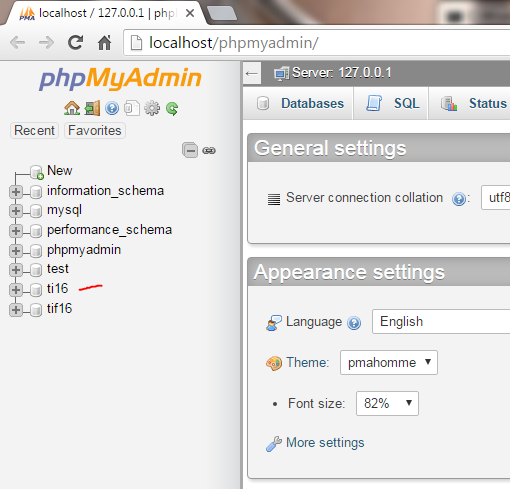Select the phpmyadmin database name
Image resolution: width=510 pixels, height=489 pixels.
tap(84, 250)
